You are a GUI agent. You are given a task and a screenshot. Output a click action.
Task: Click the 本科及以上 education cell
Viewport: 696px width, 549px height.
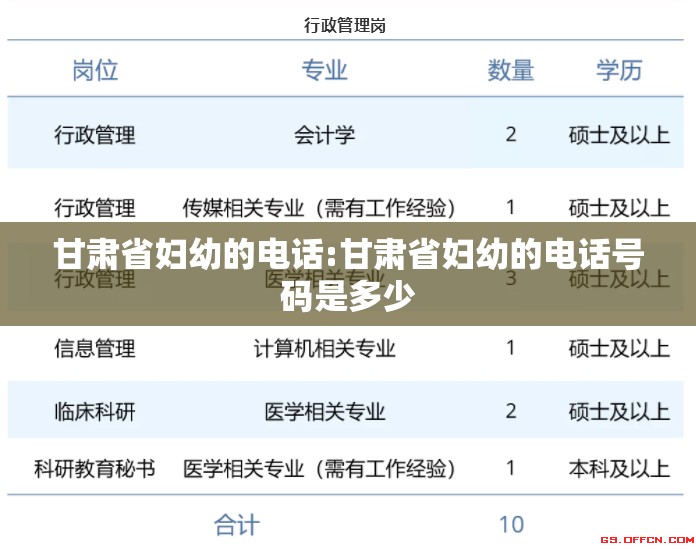(619, 467)
